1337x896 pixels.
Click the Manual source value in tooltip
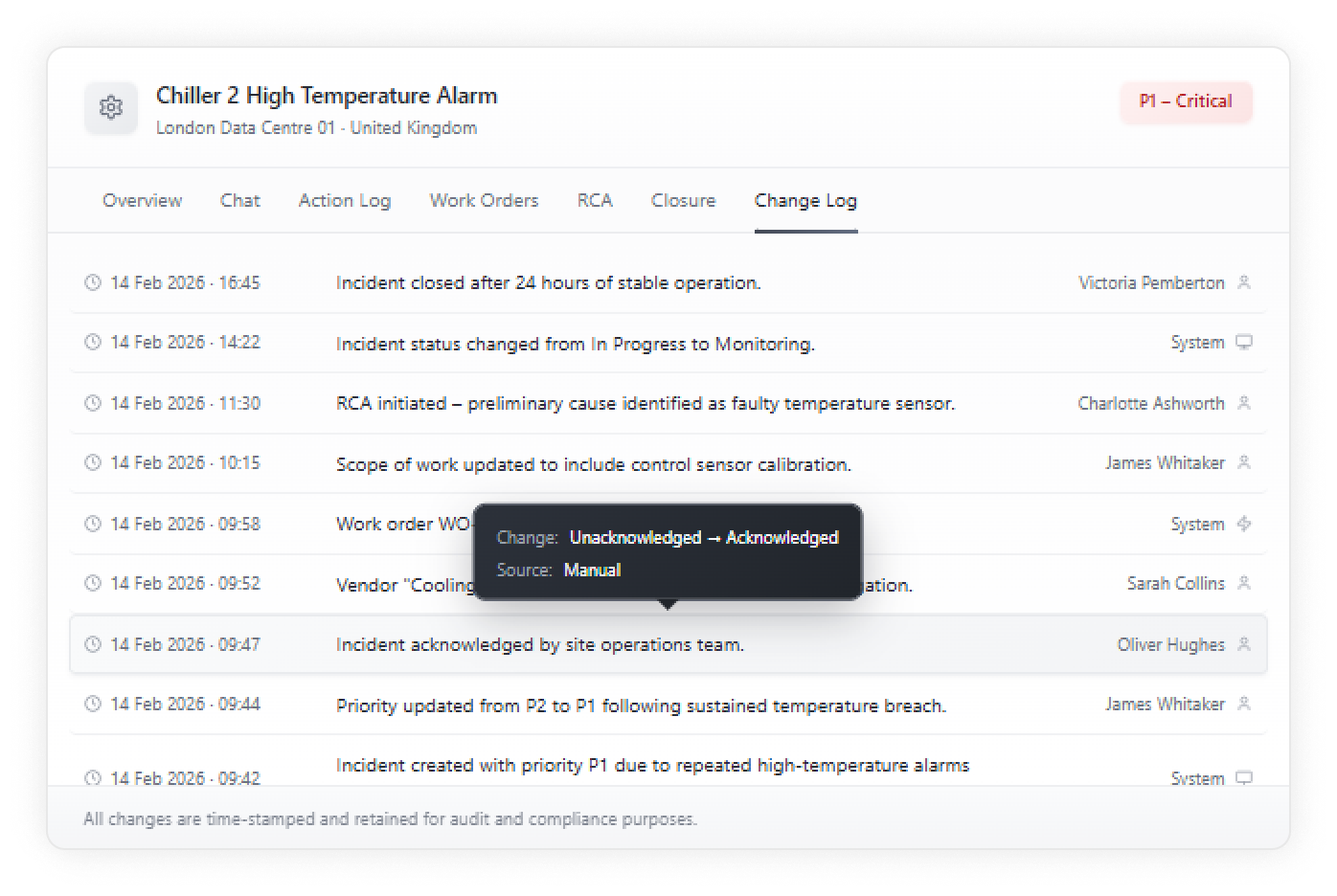[x=592, y=571]
